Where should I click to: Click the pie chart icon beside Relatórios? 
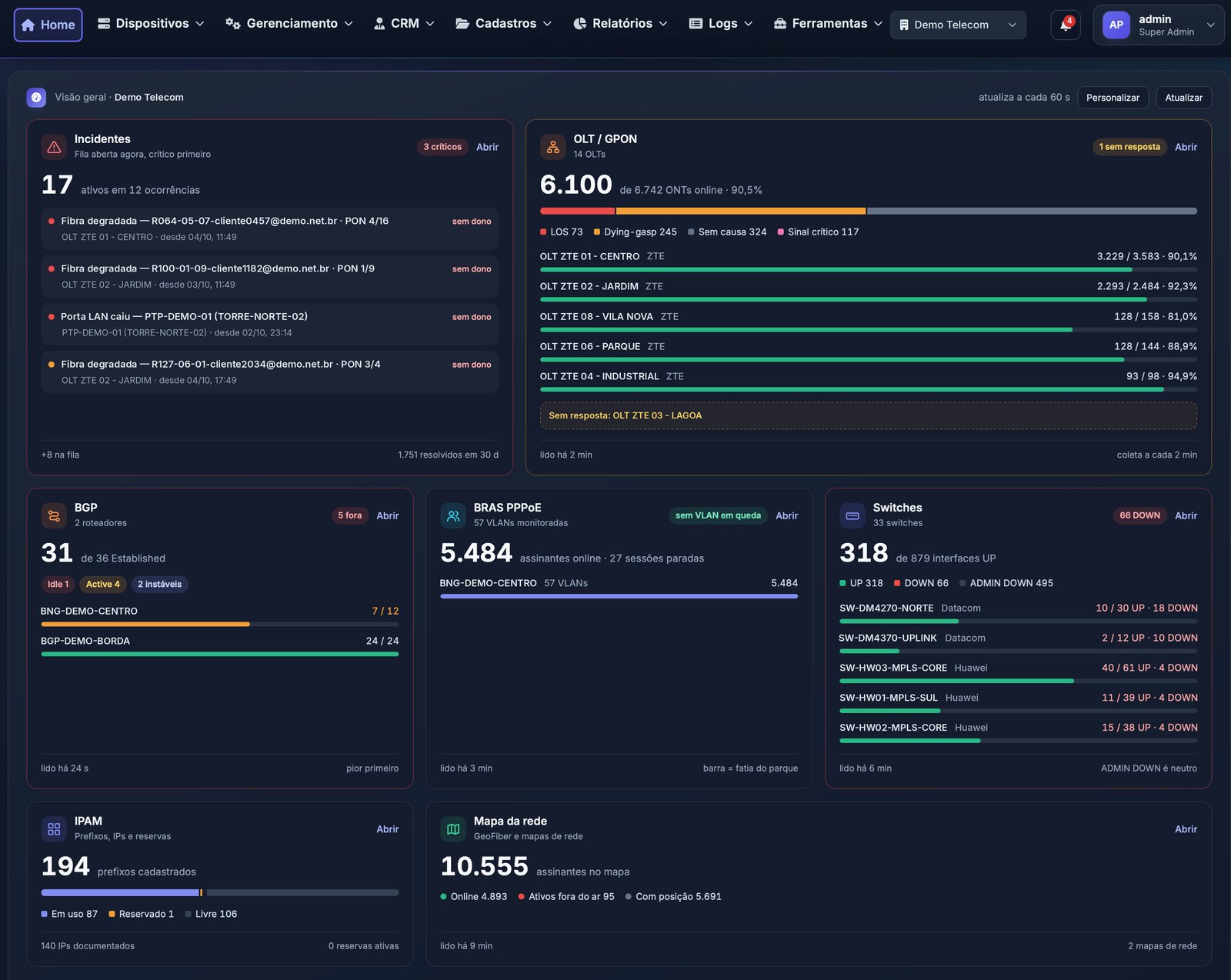pos(580,24)
